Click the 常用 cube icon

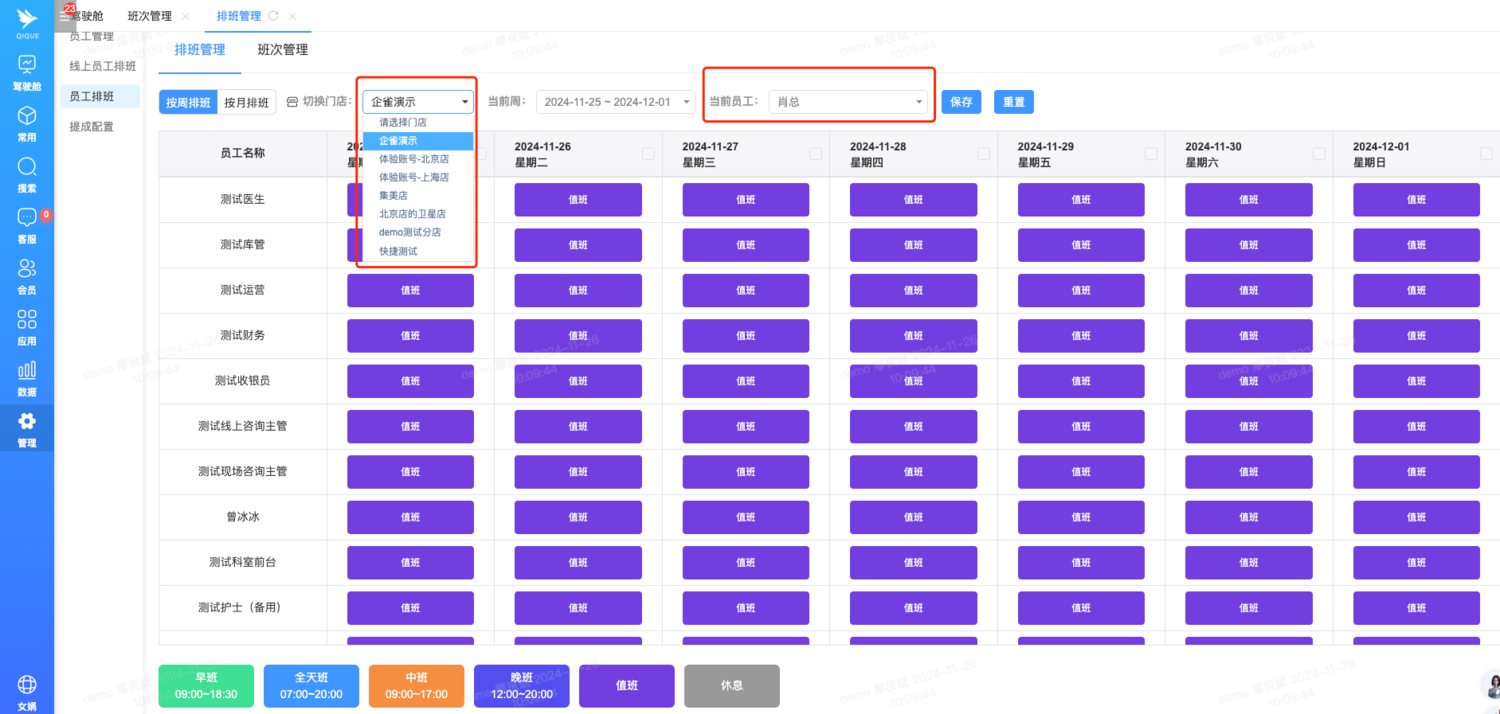pos(27,117)
